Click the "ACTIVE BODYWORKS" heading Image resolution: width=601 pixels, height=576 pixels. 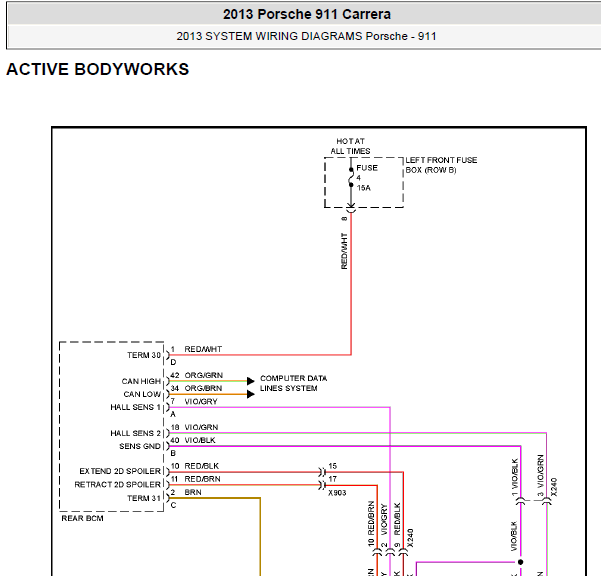[x=98, y=69]
